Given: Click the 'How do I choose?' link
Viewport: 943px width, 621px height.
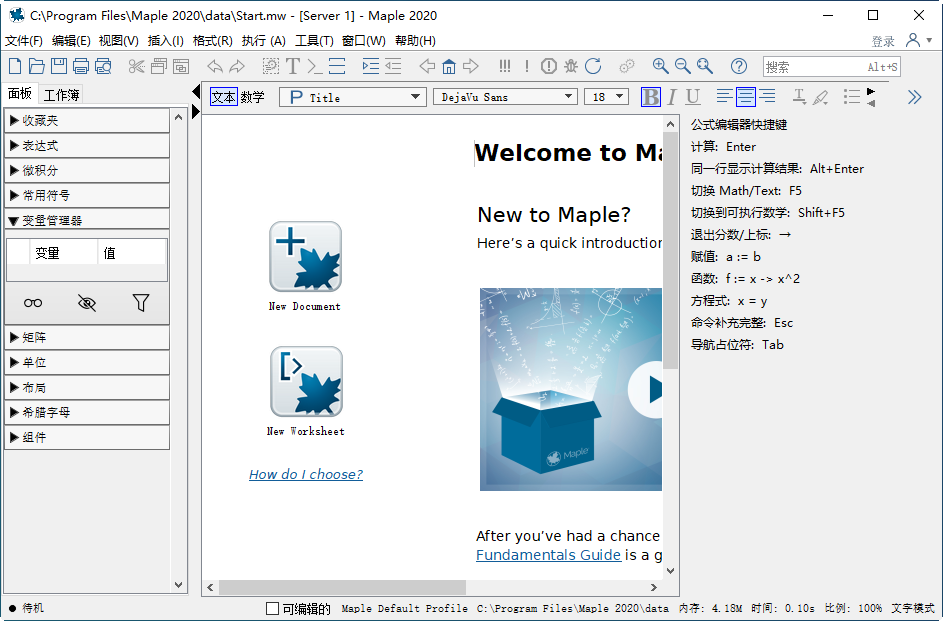Looking at the screenshot, I should [x=306, y=474].
